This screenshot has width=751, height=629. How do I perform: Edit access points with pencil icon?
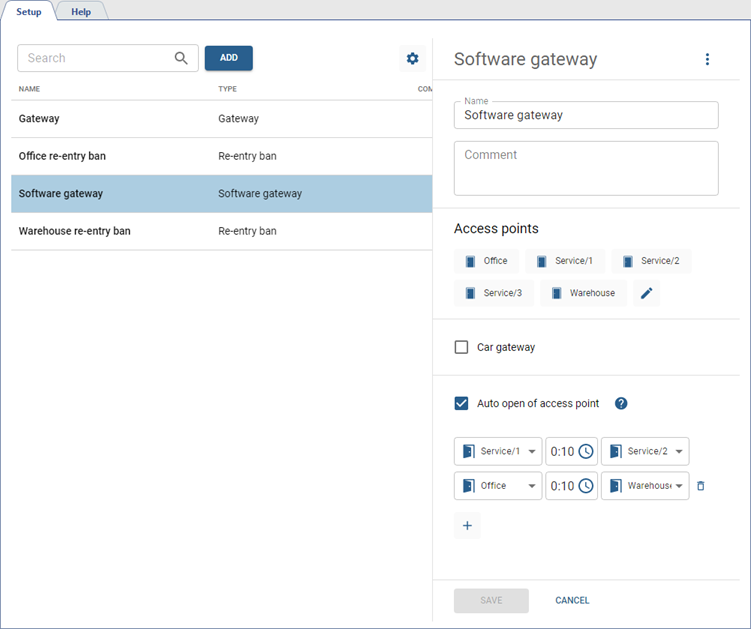point(646,293)
